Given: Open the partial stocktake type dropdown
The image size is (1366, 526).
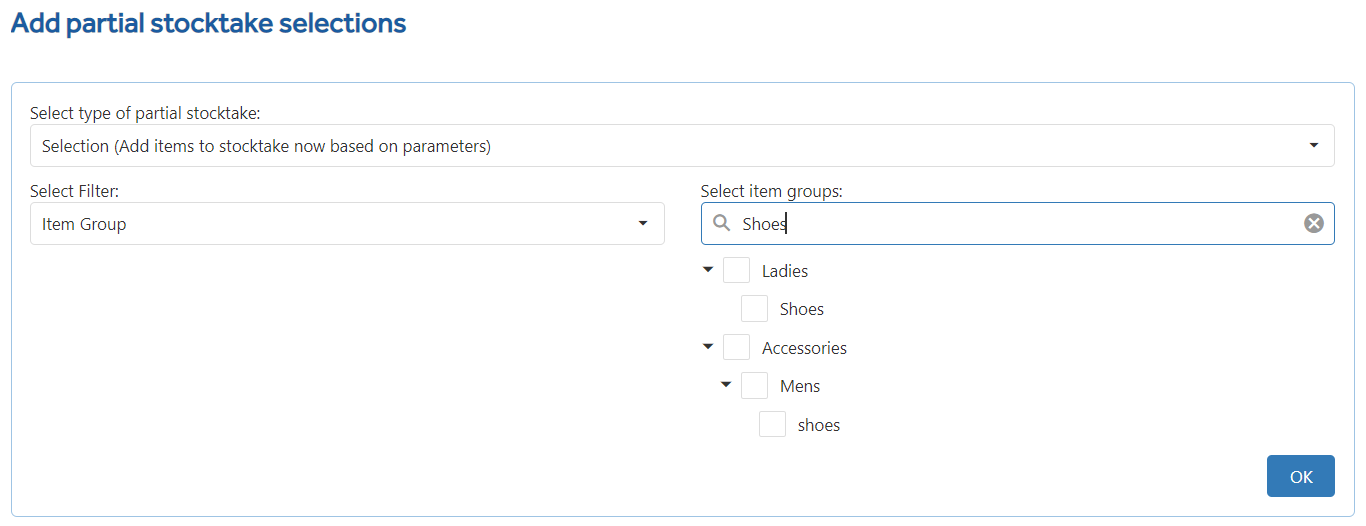Looking at the screenshot, I should tap(682, 146).
